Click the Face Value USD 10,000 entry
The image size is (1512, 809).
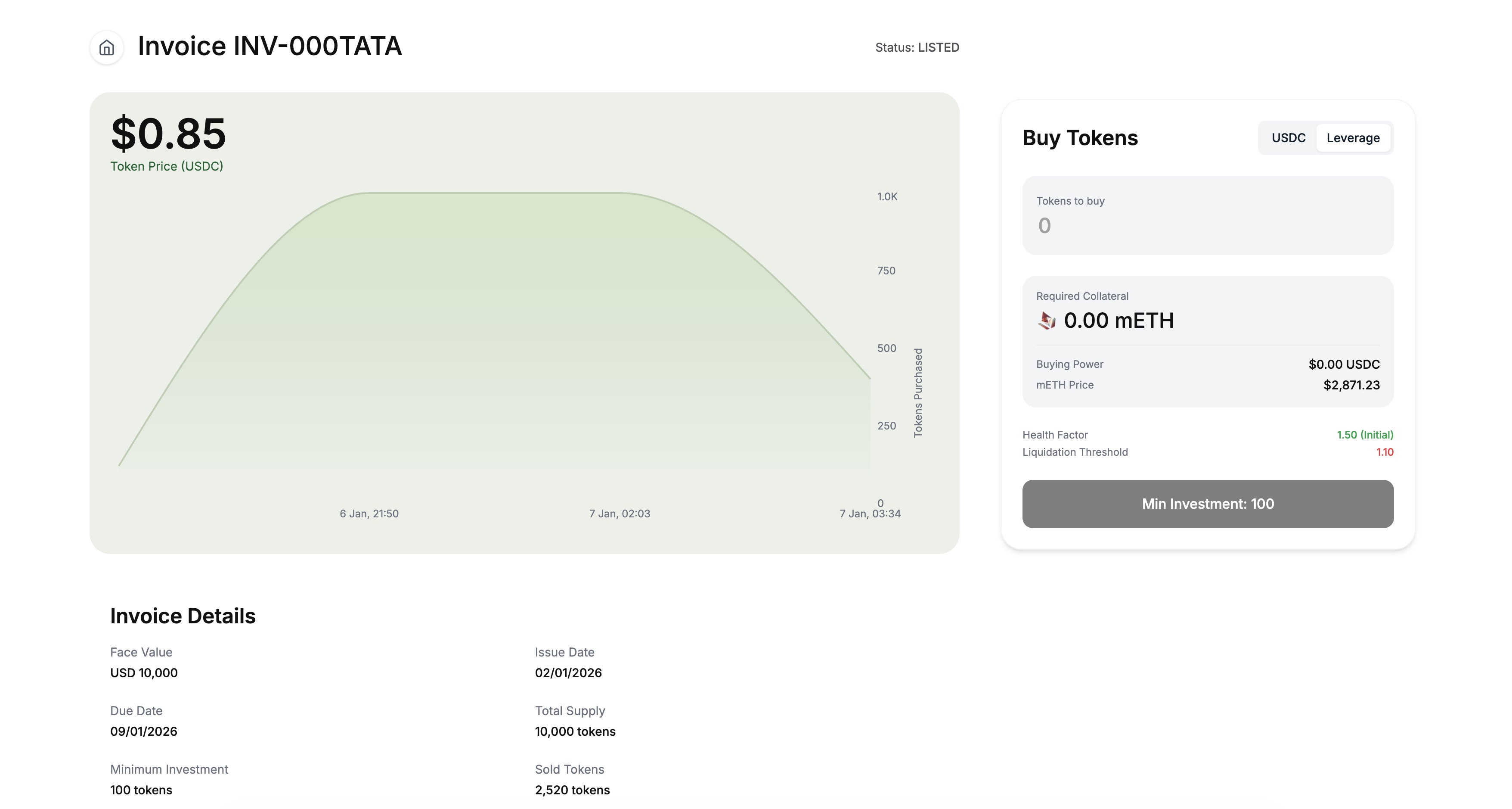(144, 663)
